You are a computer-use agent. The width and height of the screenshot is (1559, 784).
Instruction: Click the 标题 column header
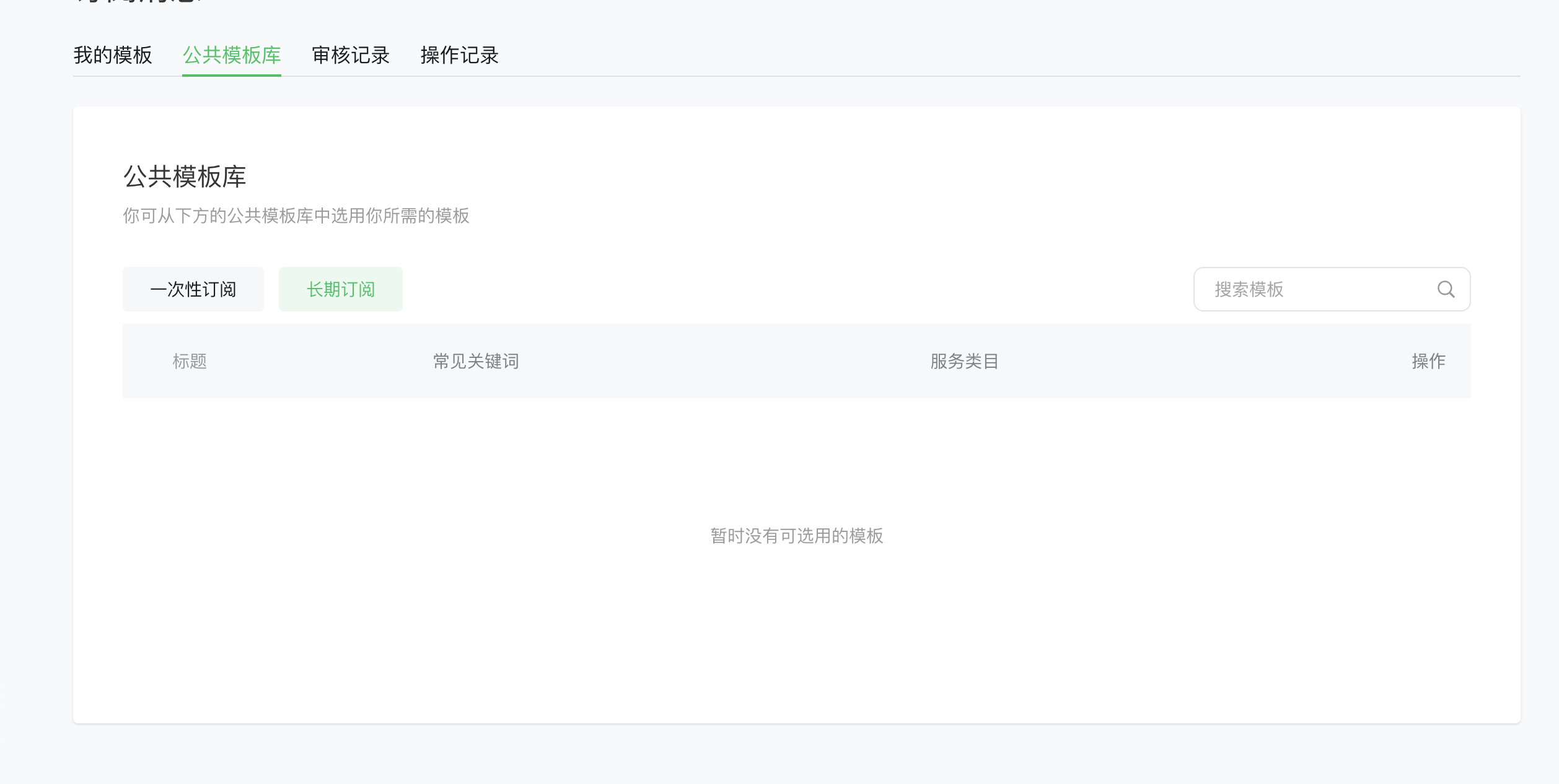click(x=190, y=361)
